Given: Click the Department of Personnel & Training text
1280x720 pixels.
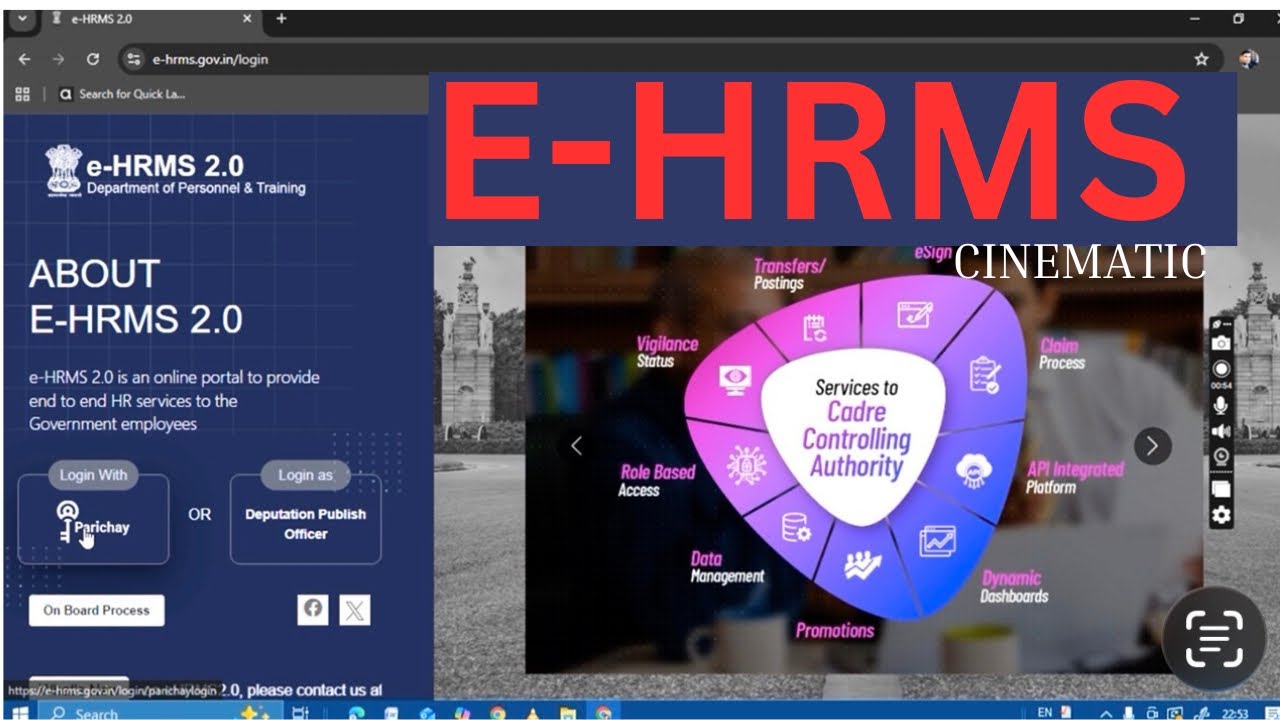Looking at the screenshot, I should pos(196,188).
